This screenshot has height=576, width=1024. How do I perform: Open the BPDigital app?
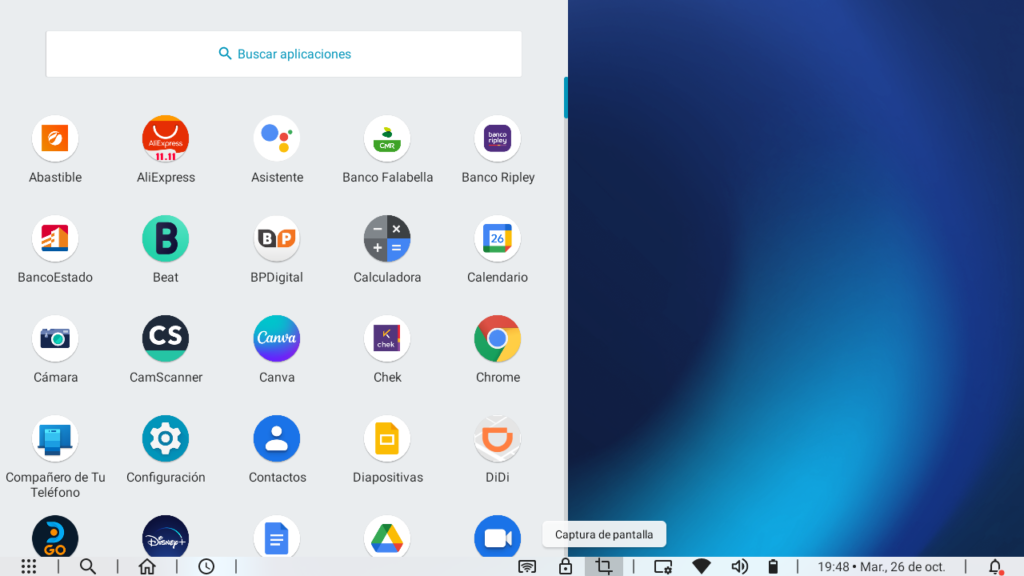point(277,239)
